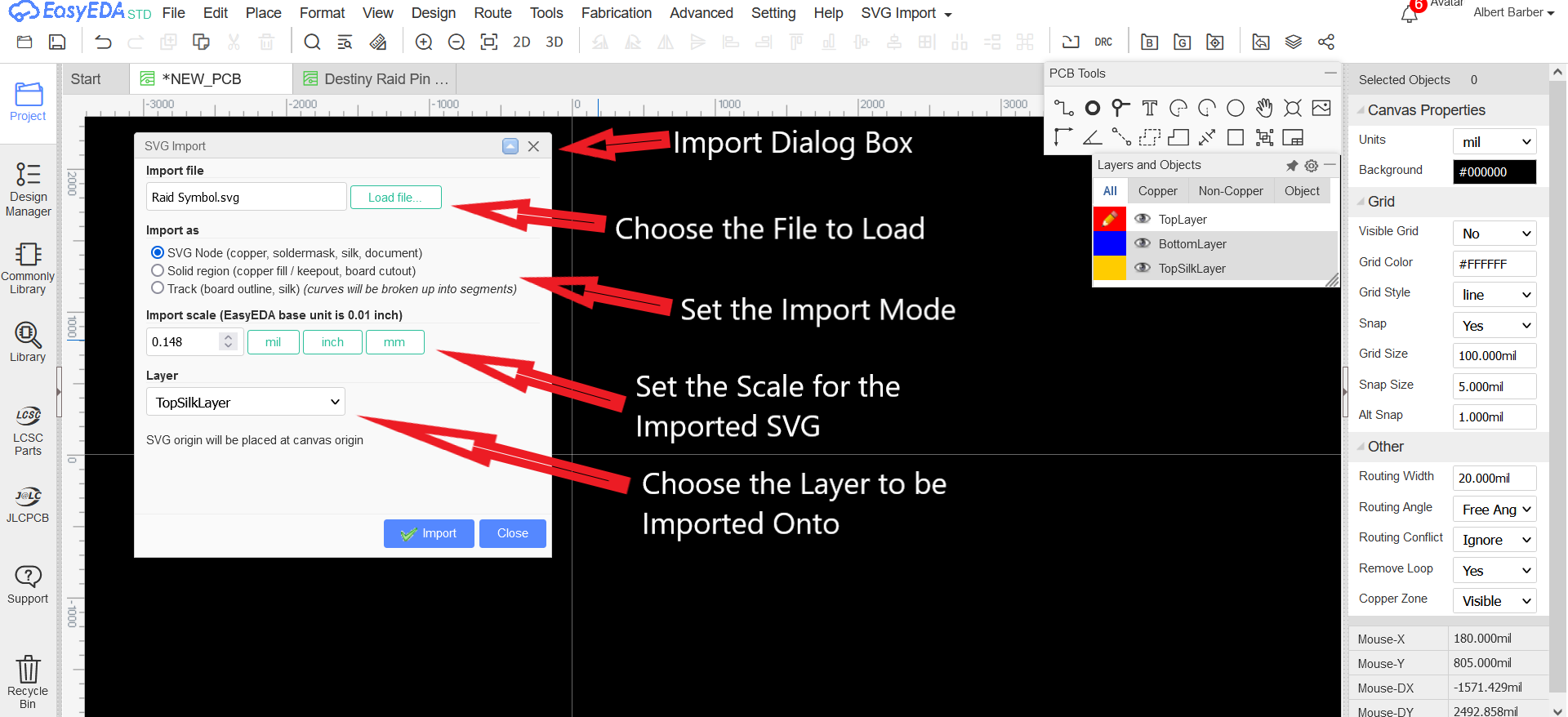Set import scale unit to mm
This screenshot has height=717, width=1568.
coord(394,342)
